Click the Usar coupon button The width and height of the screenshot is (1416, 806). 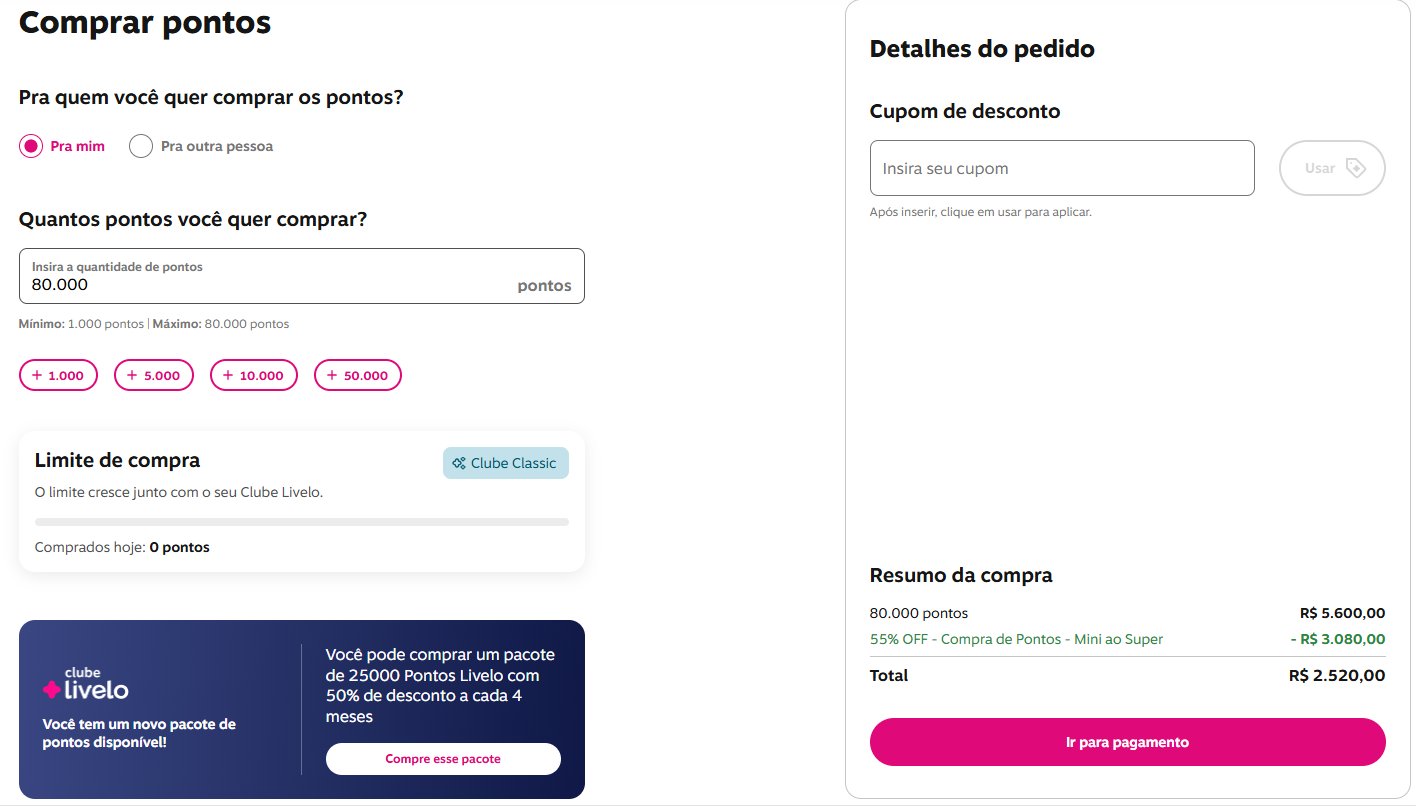[x=1320, y=168]
